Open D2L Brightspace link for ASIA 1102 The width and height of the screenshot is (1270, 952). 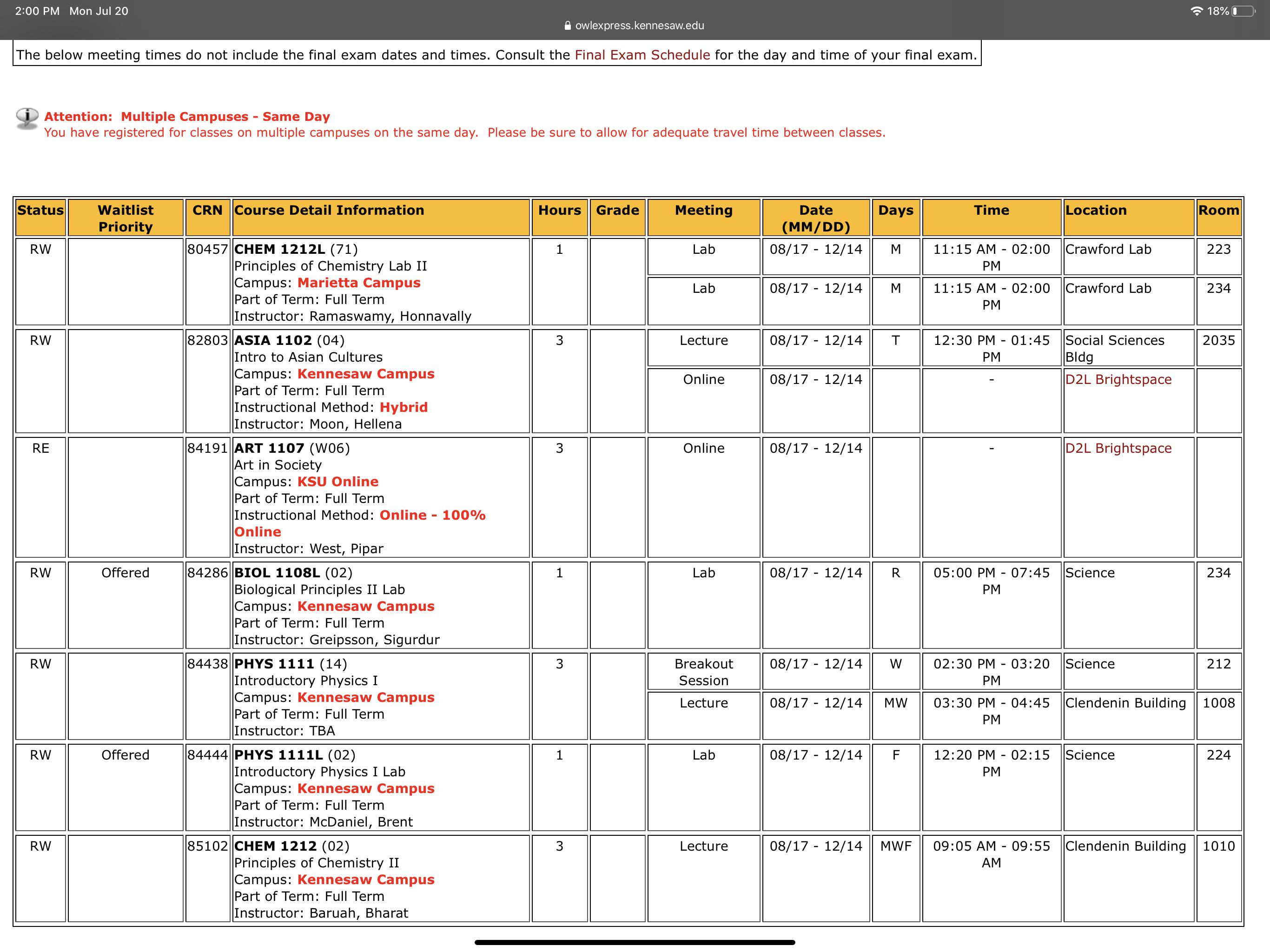click(x=1118, y=379)
